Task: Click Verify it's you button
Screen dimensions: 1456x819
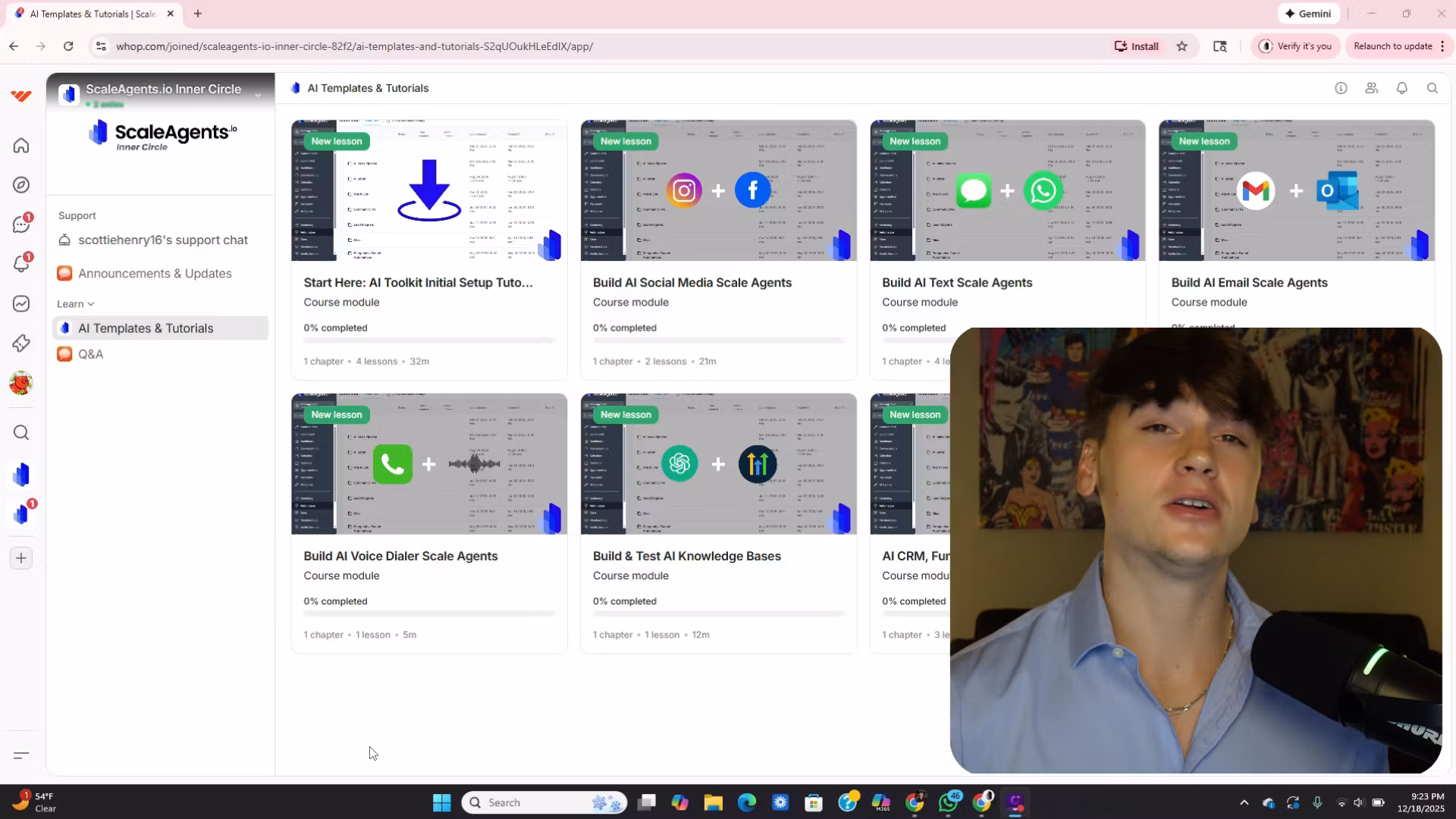Action: (x=1295, y=46)
